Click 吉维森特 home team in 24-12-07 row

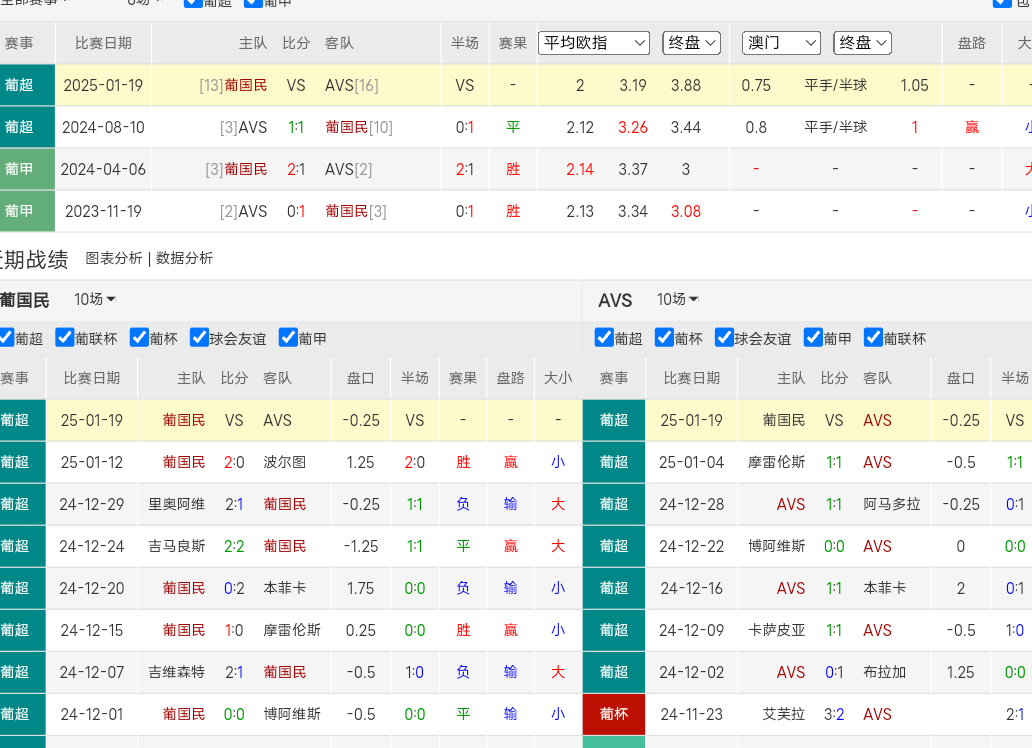tap(176, 672)
